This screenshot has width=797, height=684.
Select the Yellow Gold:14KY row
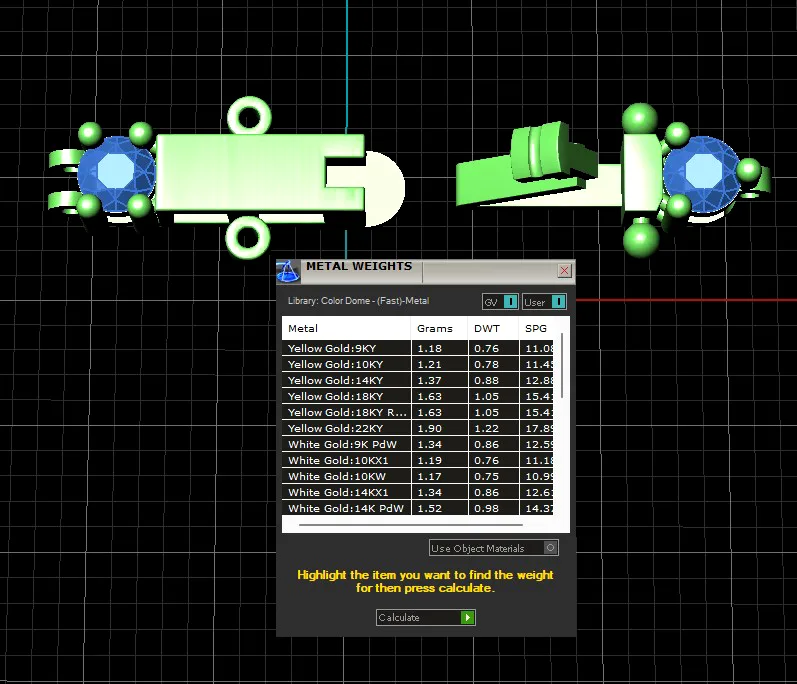pos(417,380)
